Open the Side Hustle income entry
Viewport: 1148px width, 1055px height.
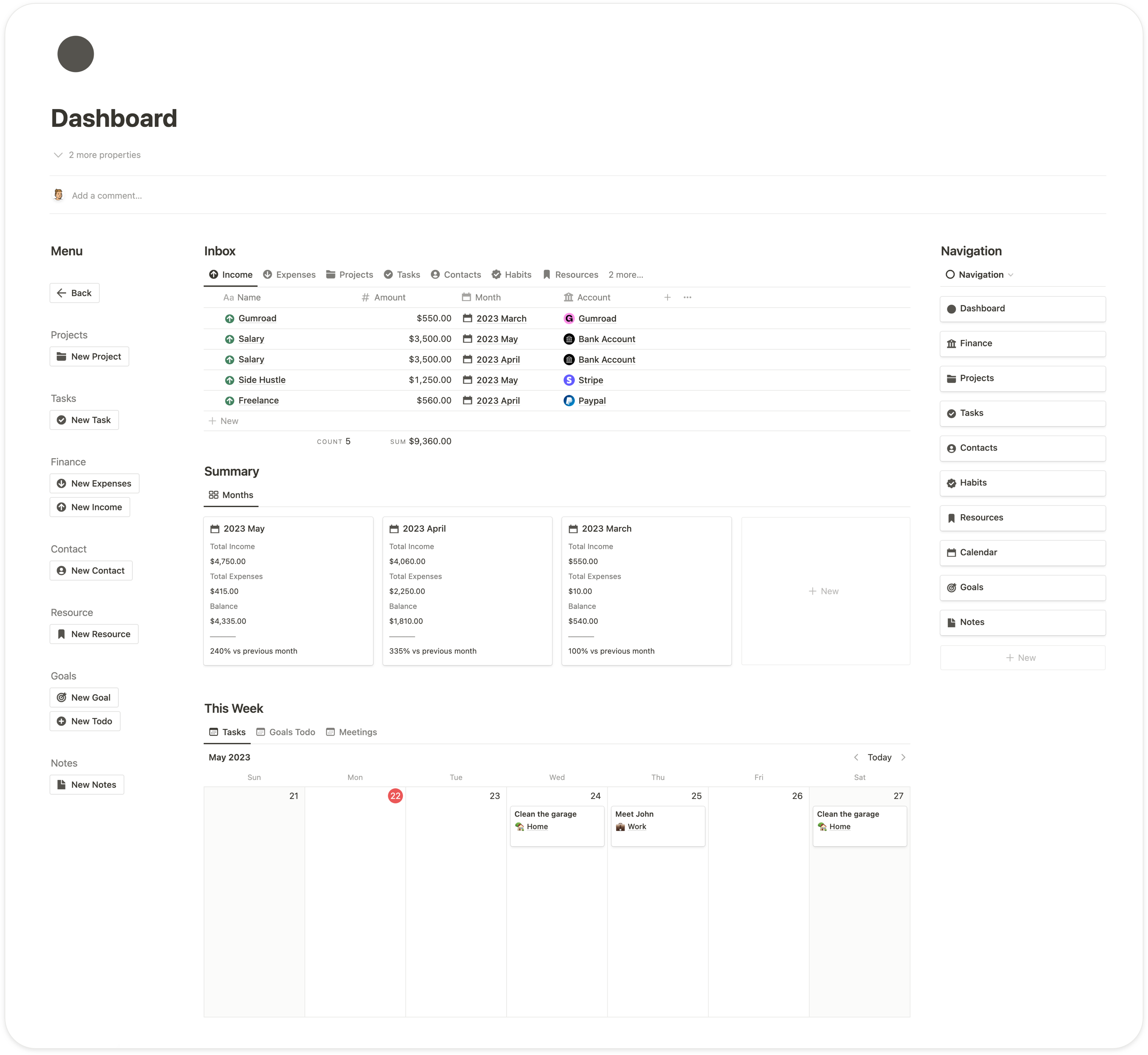(x=262, y=380)
